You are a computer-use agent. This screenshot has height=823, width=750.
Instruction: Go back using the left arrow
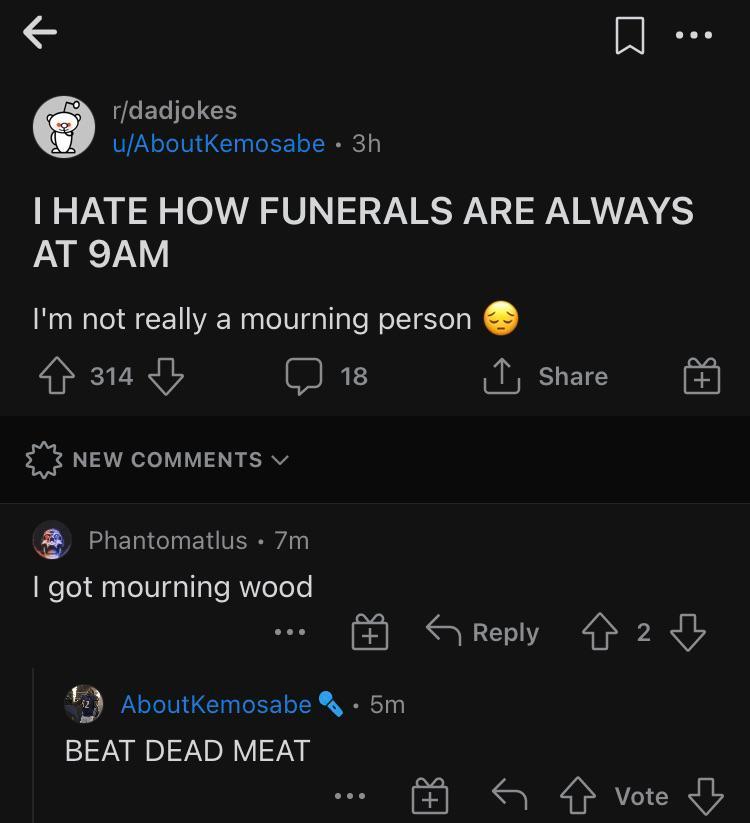coord(40,33)
